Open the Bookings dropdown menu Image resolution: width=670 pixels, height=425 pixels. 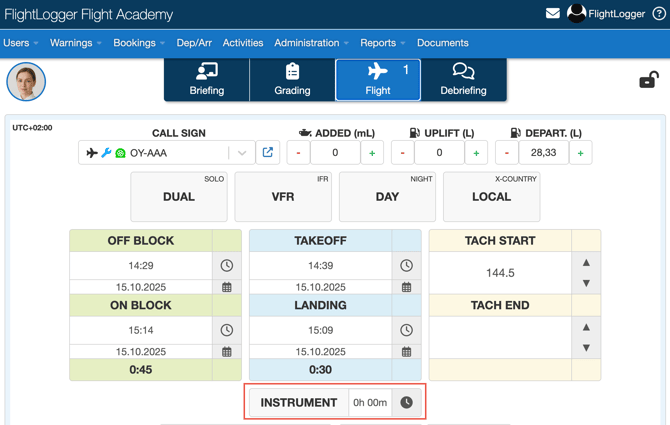[x=139, y=43]
